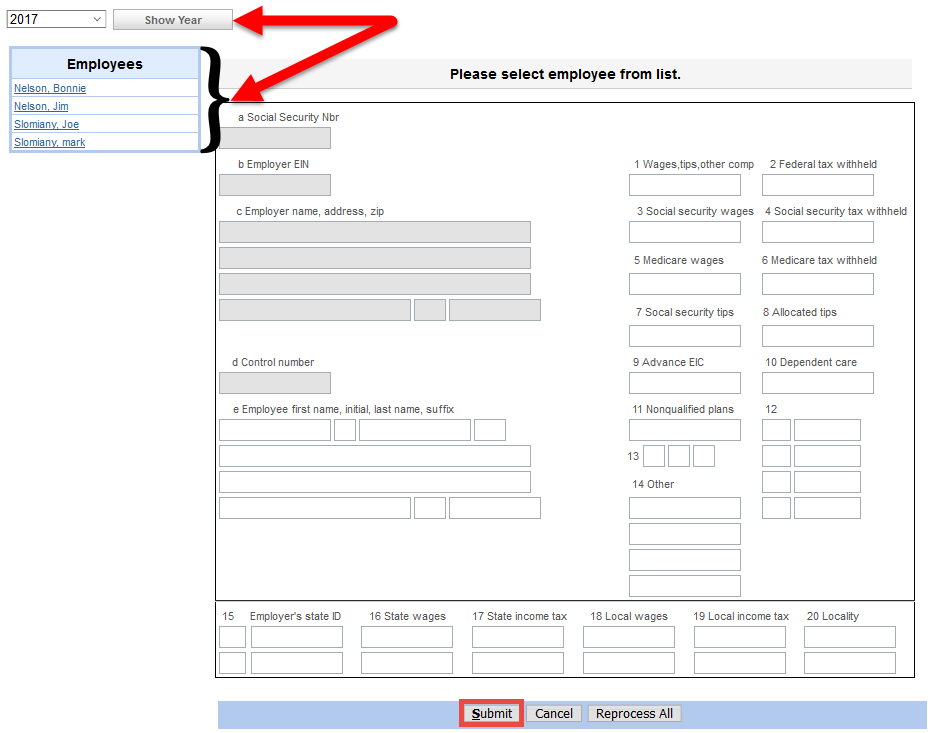This screenshot has height=733, width=939.
Task: Click the Socal security tips field
Action: coord(684,336)
